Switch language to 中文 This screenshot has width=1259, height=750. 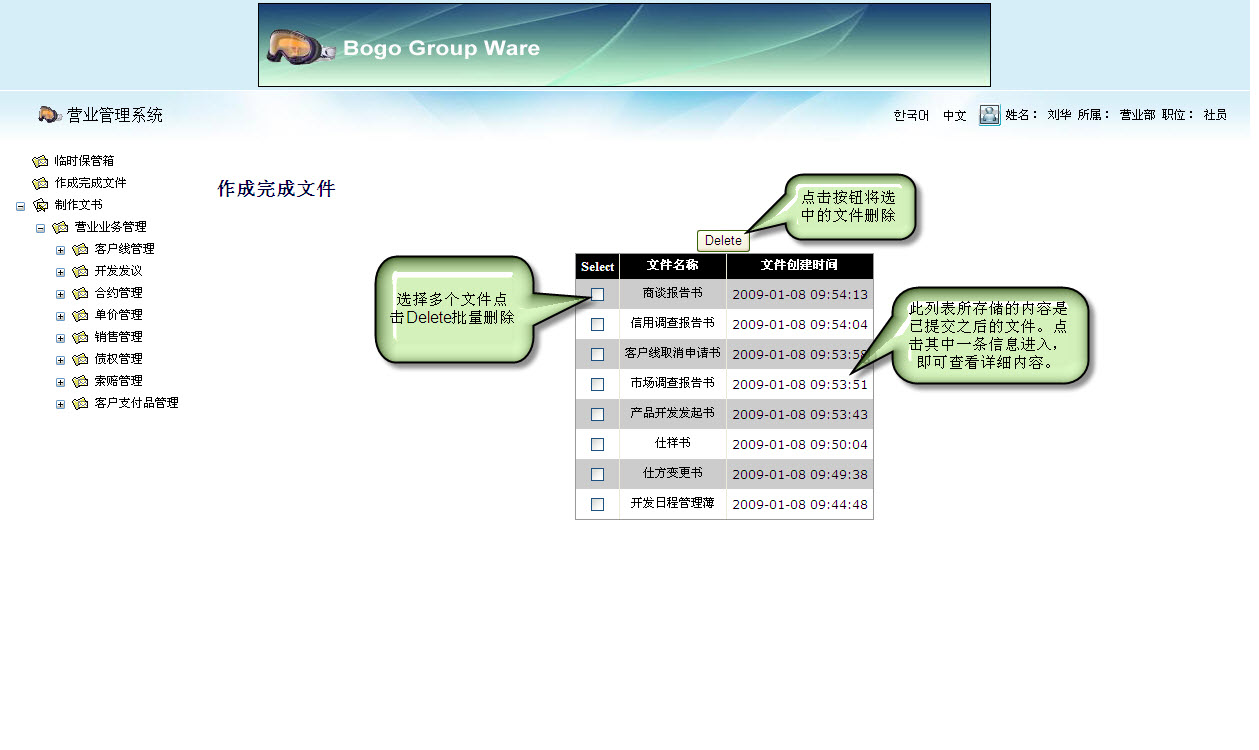click(x=954, y=116)
